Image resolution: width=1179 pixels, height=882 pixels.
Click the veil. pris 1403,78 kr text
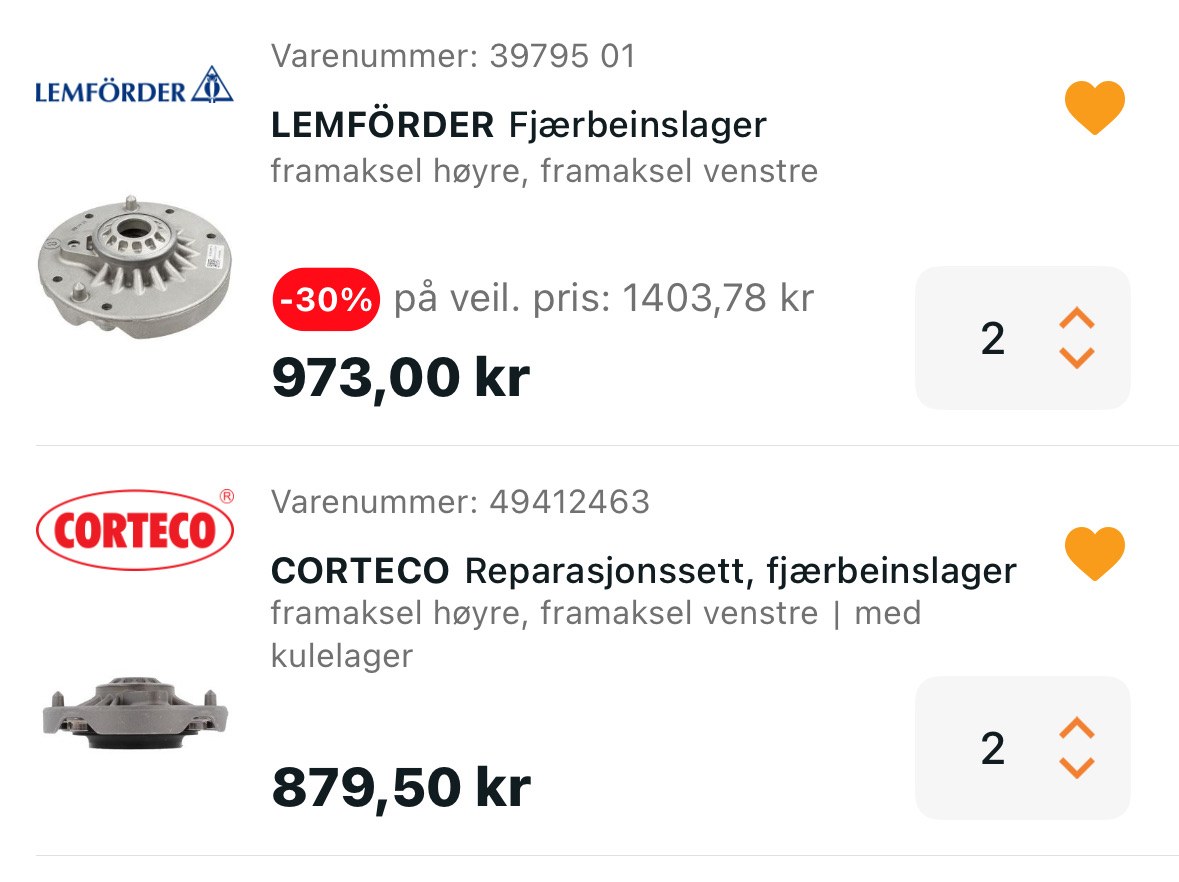click(603, 298)
